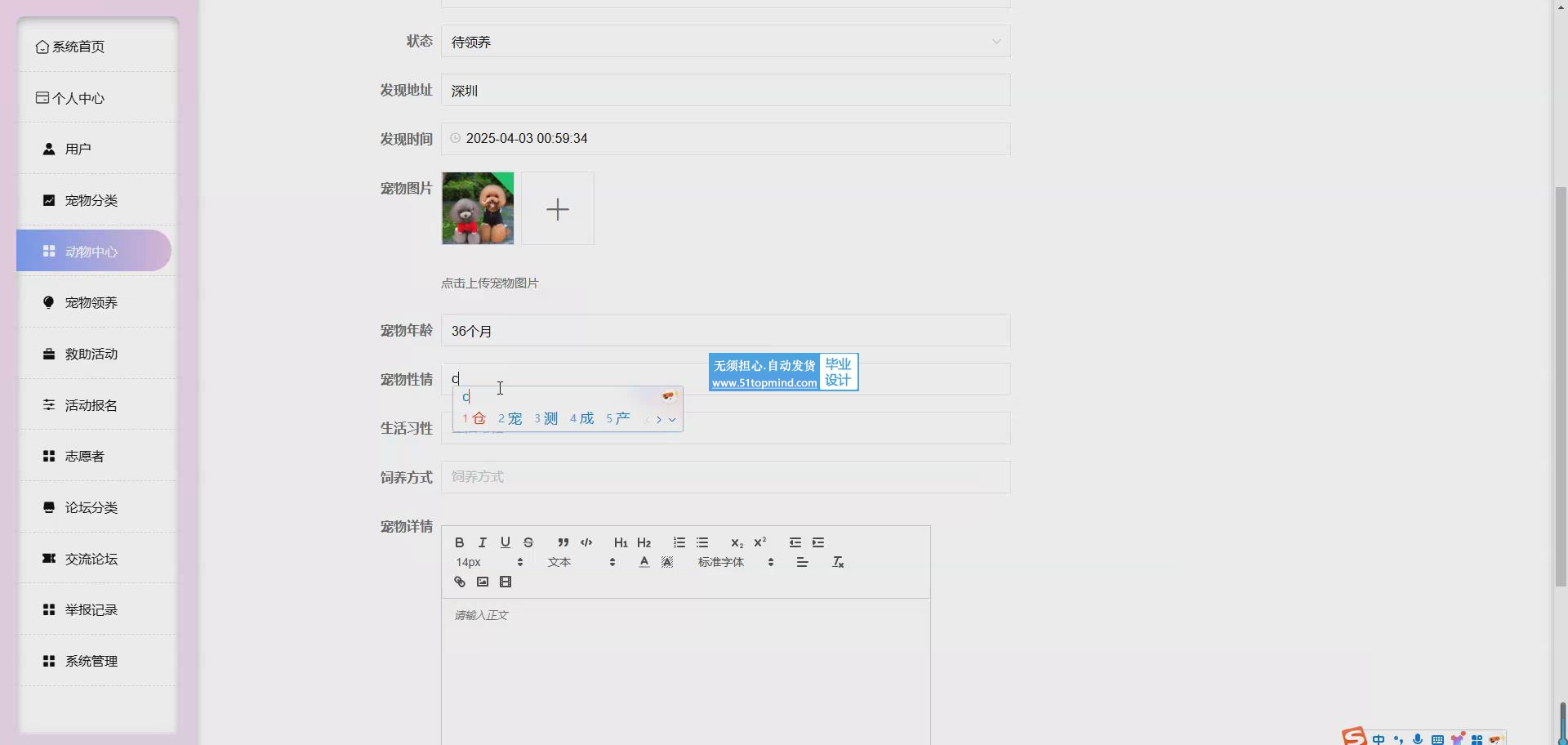This screenshot has width=1568, height=745.
Task: Create an ordered numbered list
Action: (x=679, y=542)
